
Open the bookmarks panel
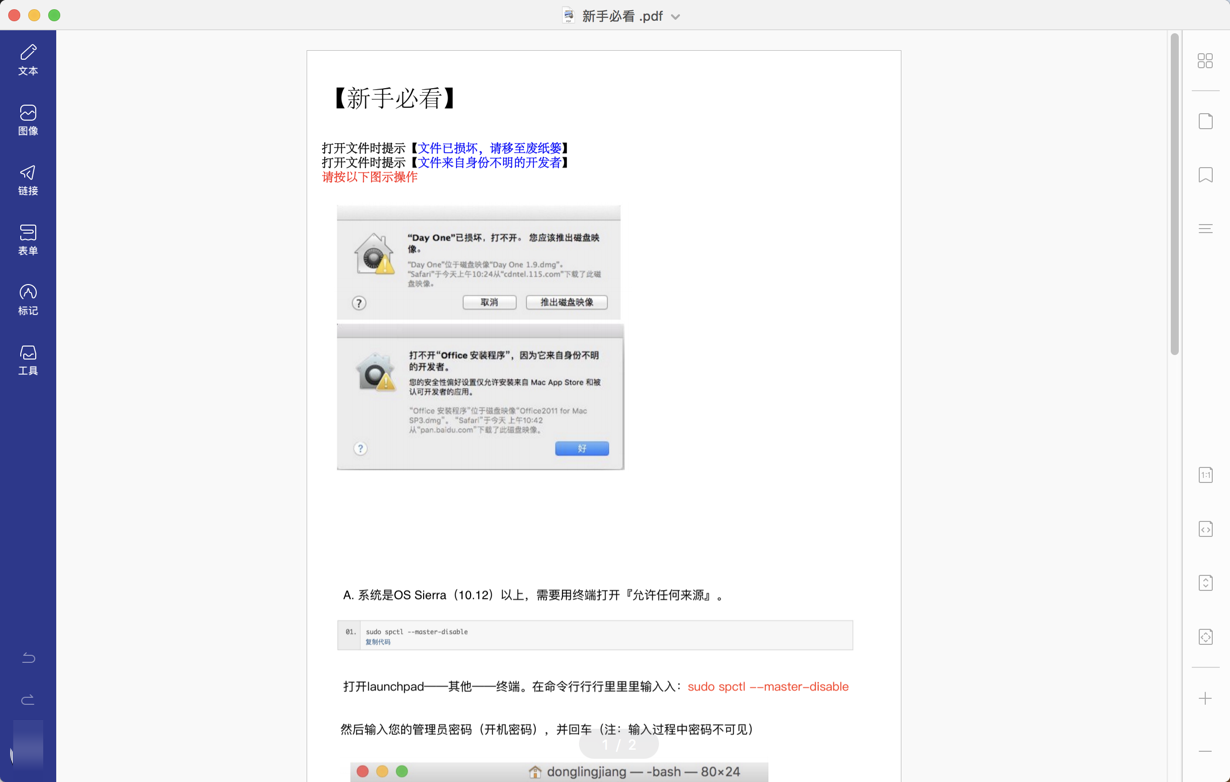[1205, 175]
